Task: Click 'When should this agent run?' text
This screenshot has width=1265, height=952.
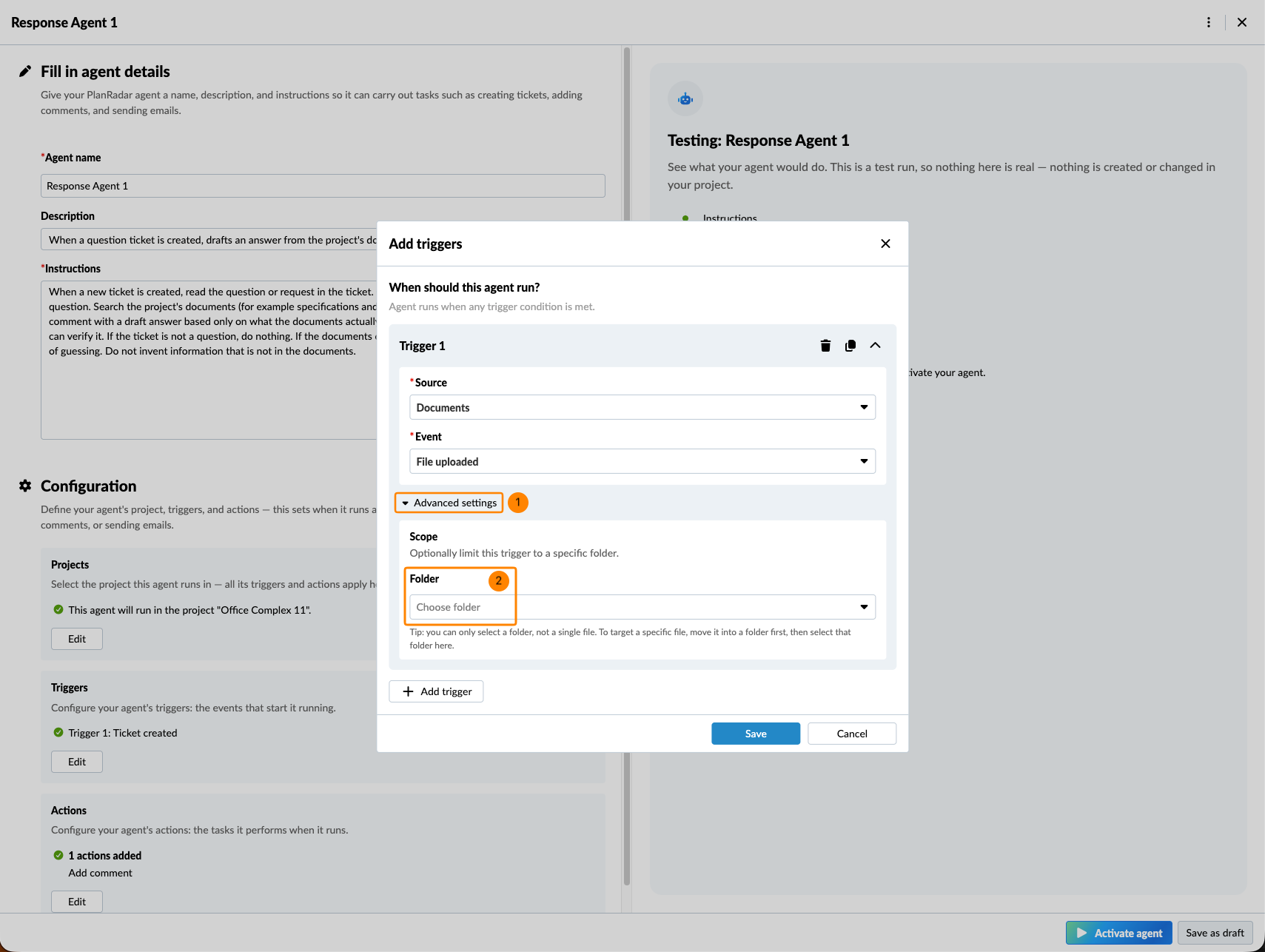Action: pyautogui.click(x=464, y=287)
